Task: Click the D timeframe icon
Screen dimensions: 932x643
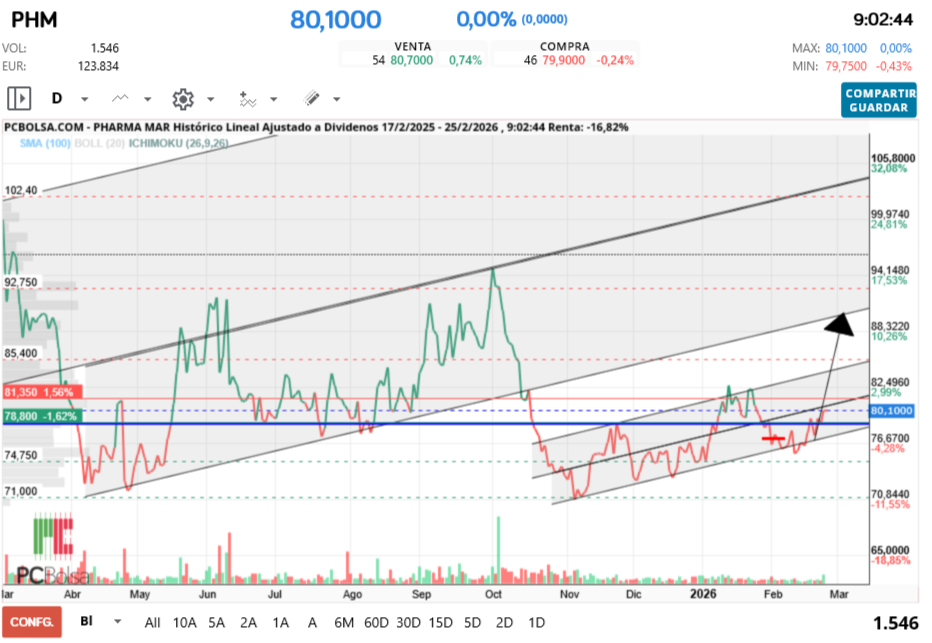Action: [x=57, y=98]
